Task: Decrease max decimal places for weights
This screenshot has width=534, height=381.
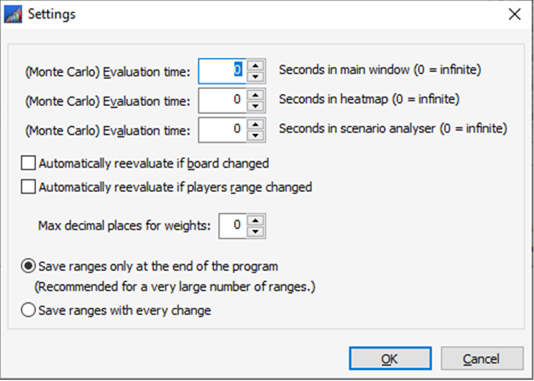Action: 255,232
